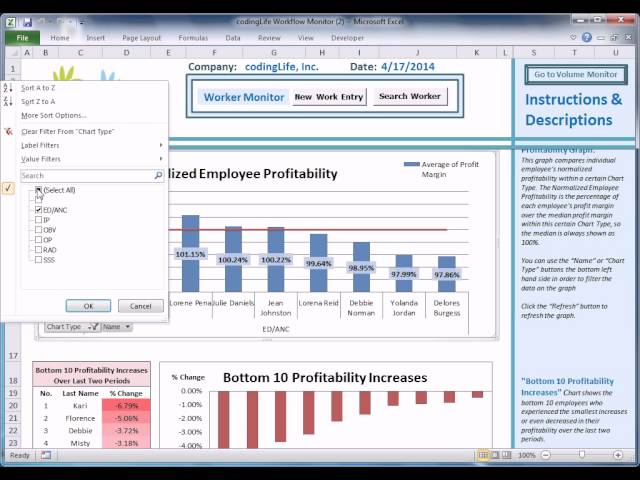Save workbook with Quick Access floppy icon
This screenshot has width=640, height=480.
pyautogui.click(x=27, y=22)
